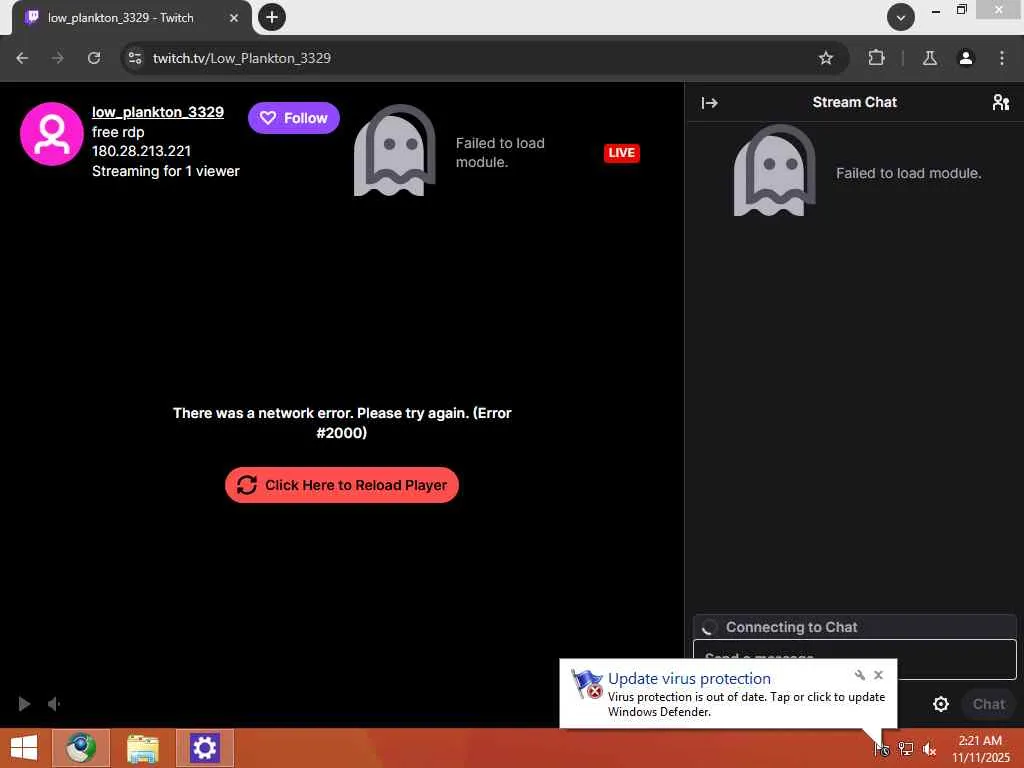The height and width of the screenshot is (768, 1024).
Task: Click the Follow button with heart icon
Action: coord(293,118)
